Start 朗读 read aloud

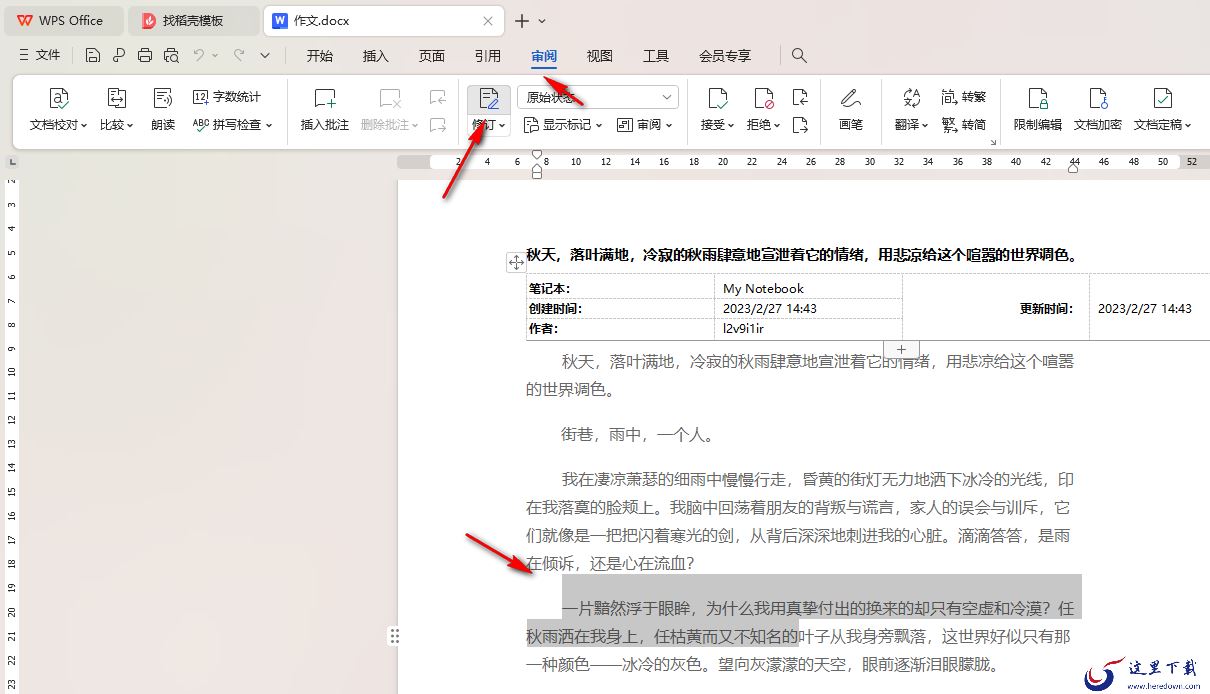(163, 109)
